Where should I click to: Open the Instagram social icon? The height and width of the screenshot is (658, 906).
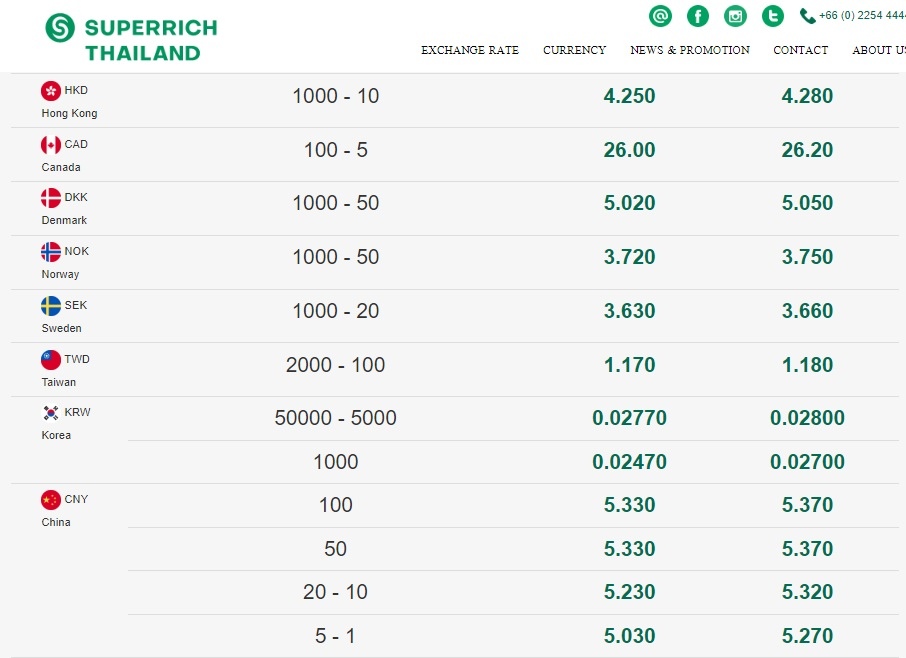[x=735, y=16]
